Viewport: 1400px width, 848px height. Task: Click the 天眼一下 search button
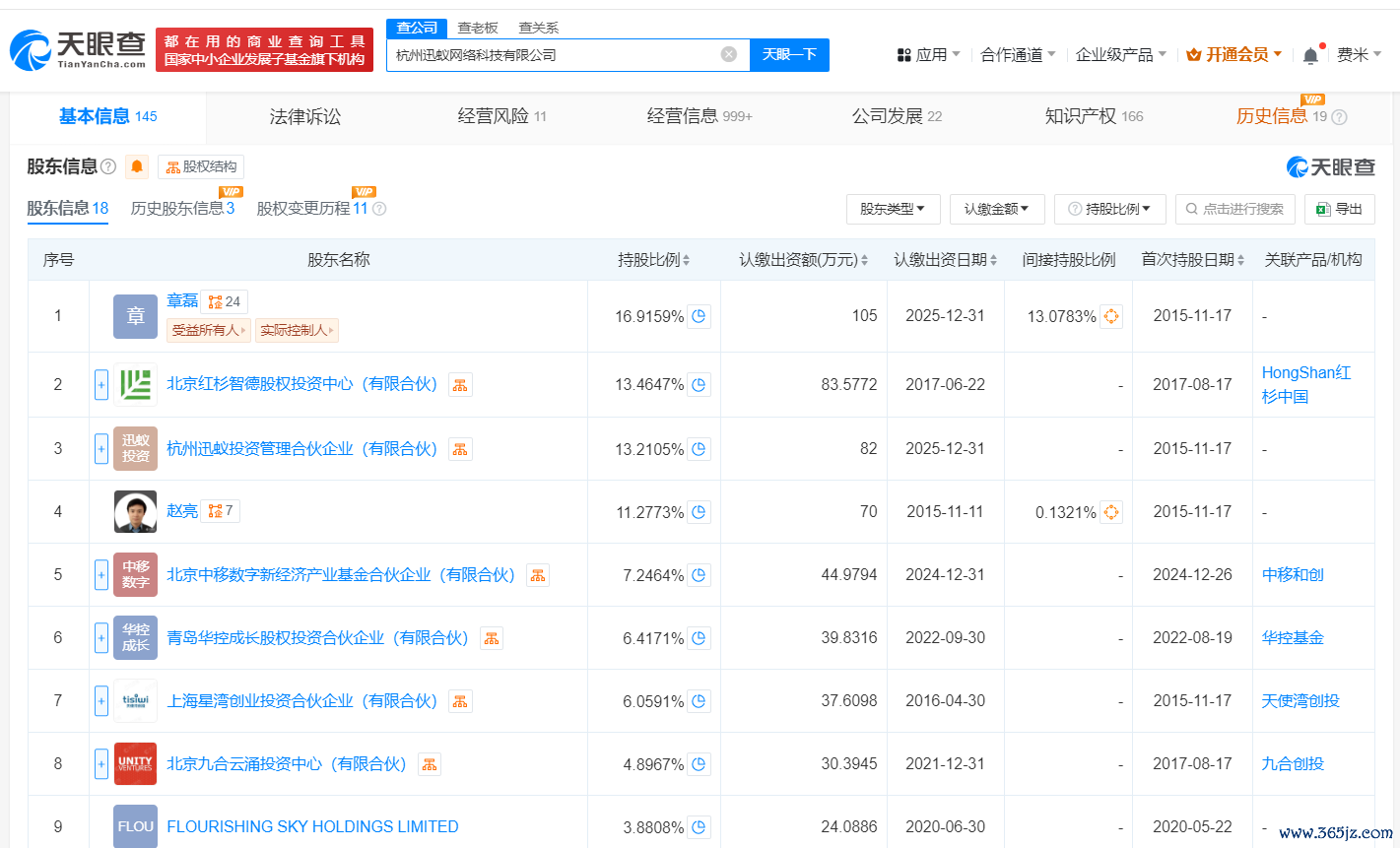789,54
